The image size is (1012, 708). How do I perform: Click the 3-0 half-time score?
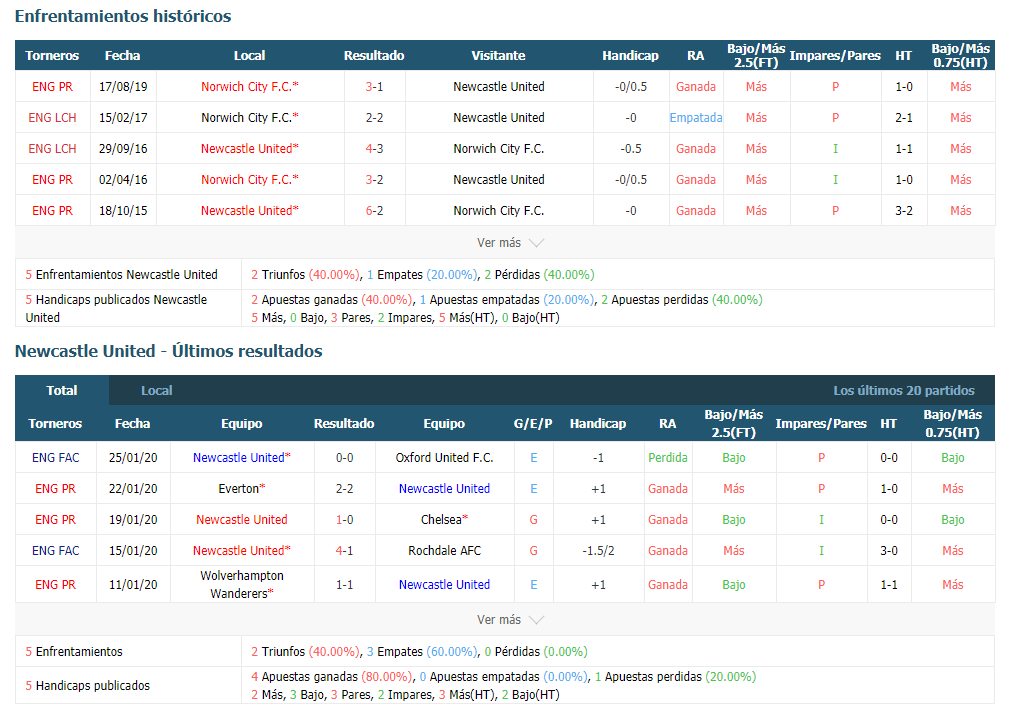[x=889, y=551]
